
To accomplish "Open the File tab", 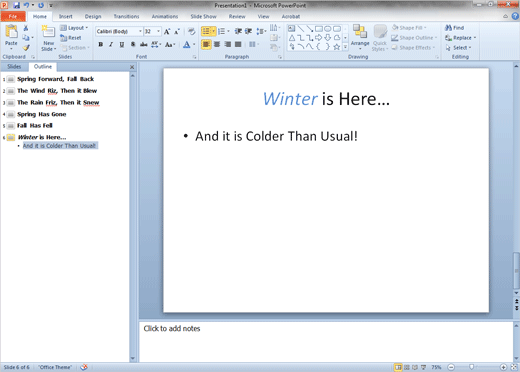I will 13,16.
